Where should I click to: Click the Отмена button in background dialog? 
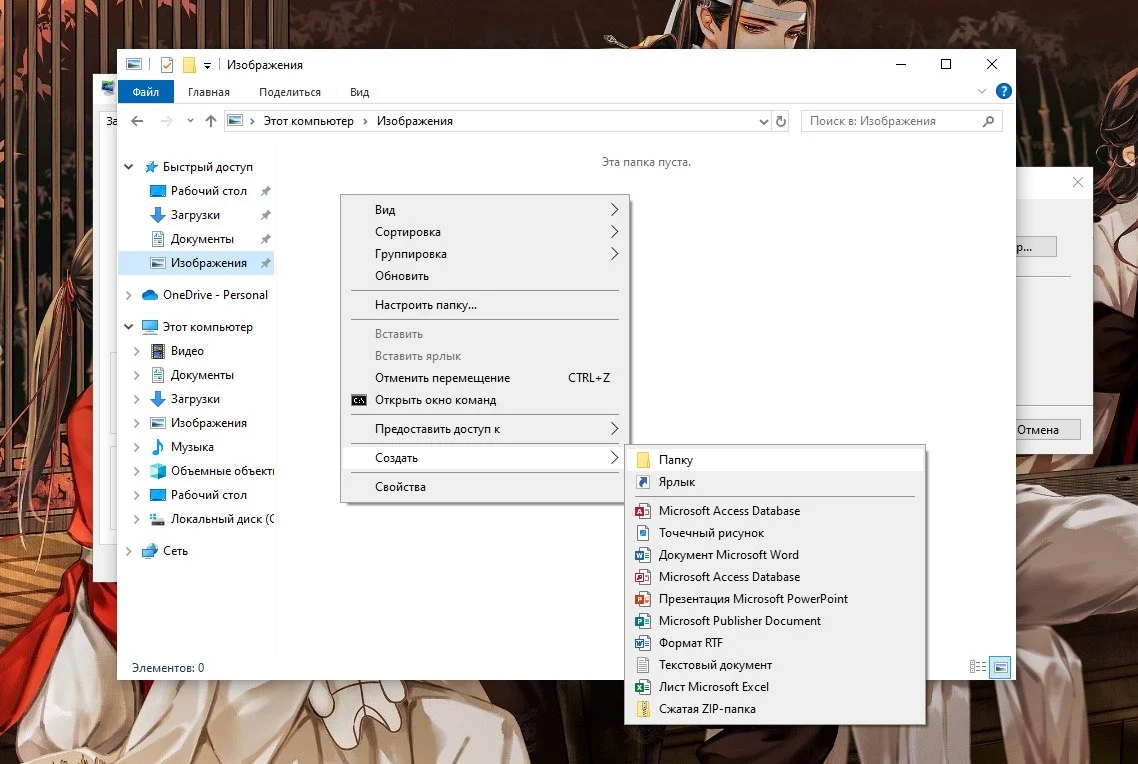[x=1048, y=430]
